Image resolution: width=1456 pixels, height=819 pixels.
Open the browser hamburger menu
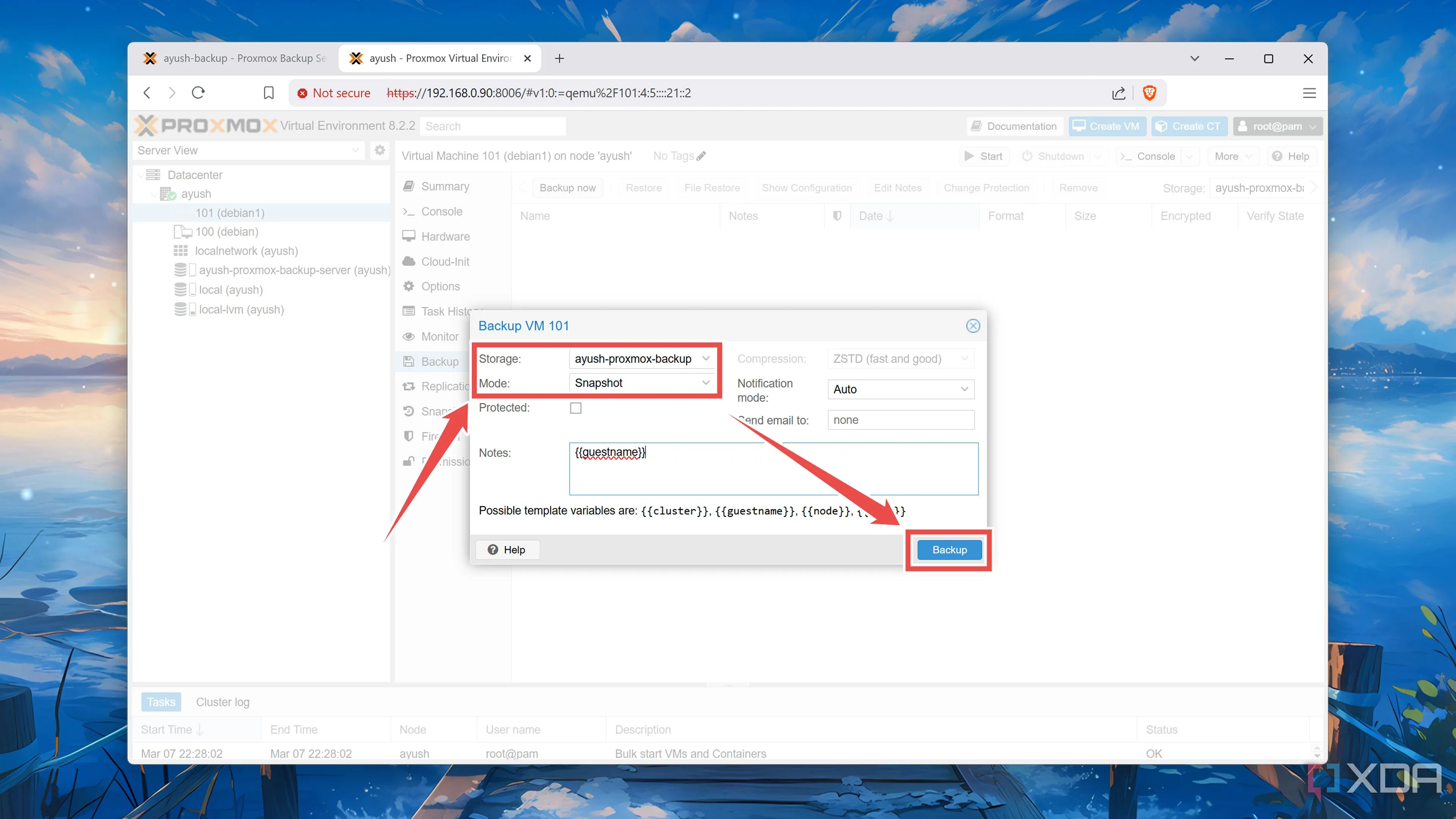(x=1309, y=93)
